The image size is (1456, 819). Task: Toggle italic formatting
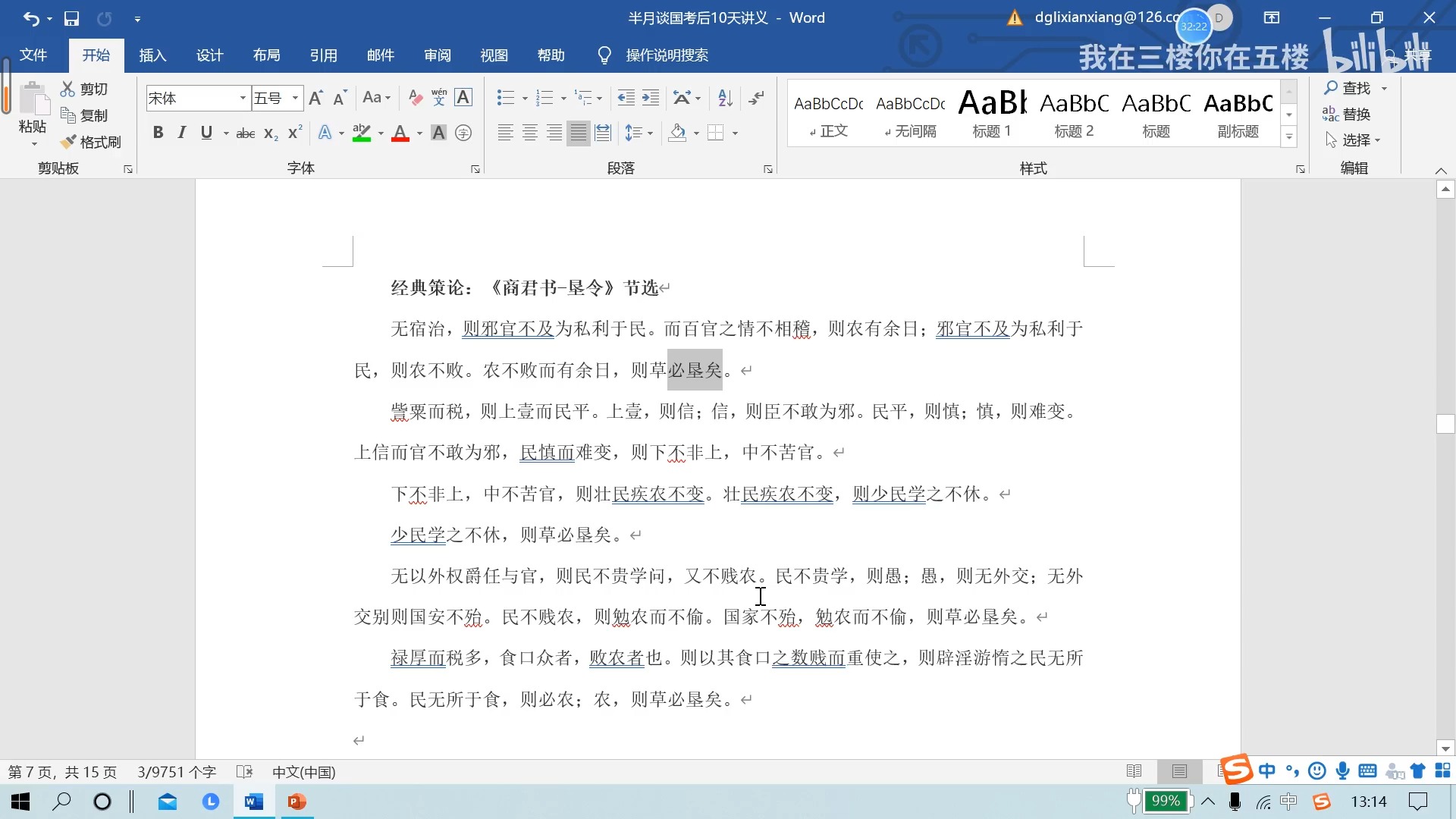182,133
